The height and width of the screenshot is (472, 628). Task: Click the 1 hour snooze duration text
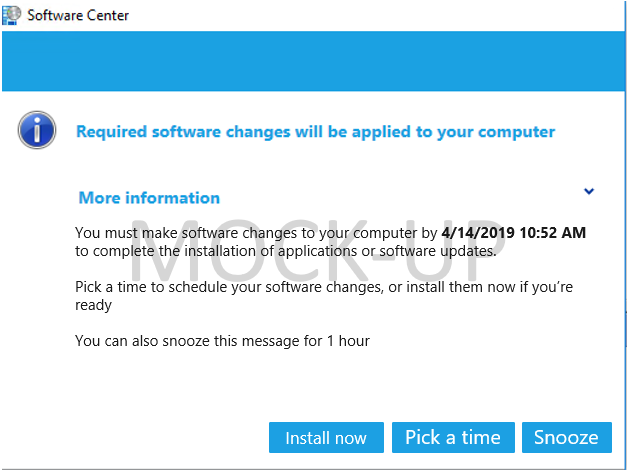coord(348,341)
